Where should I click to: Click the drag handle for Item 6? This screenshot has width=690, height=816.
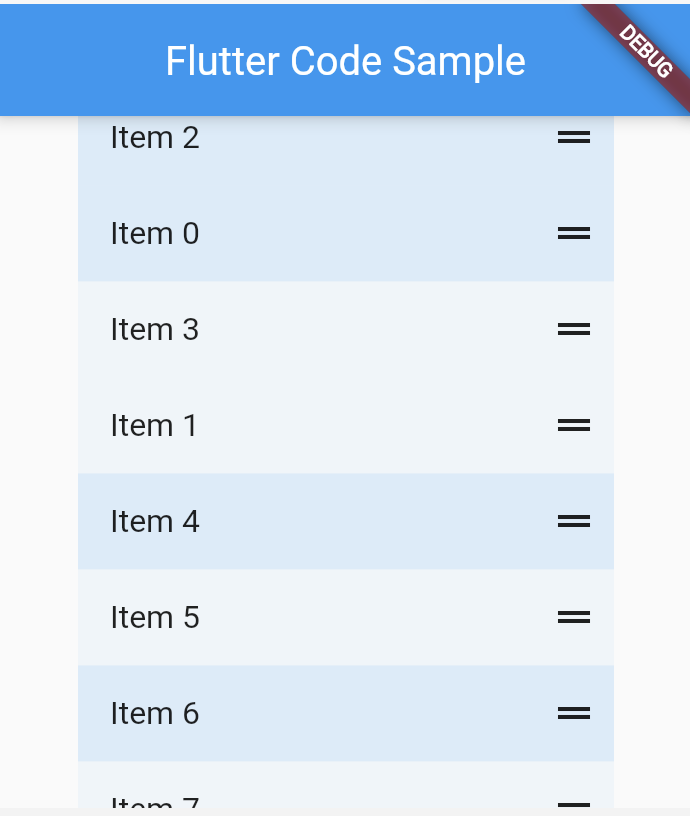574,713
